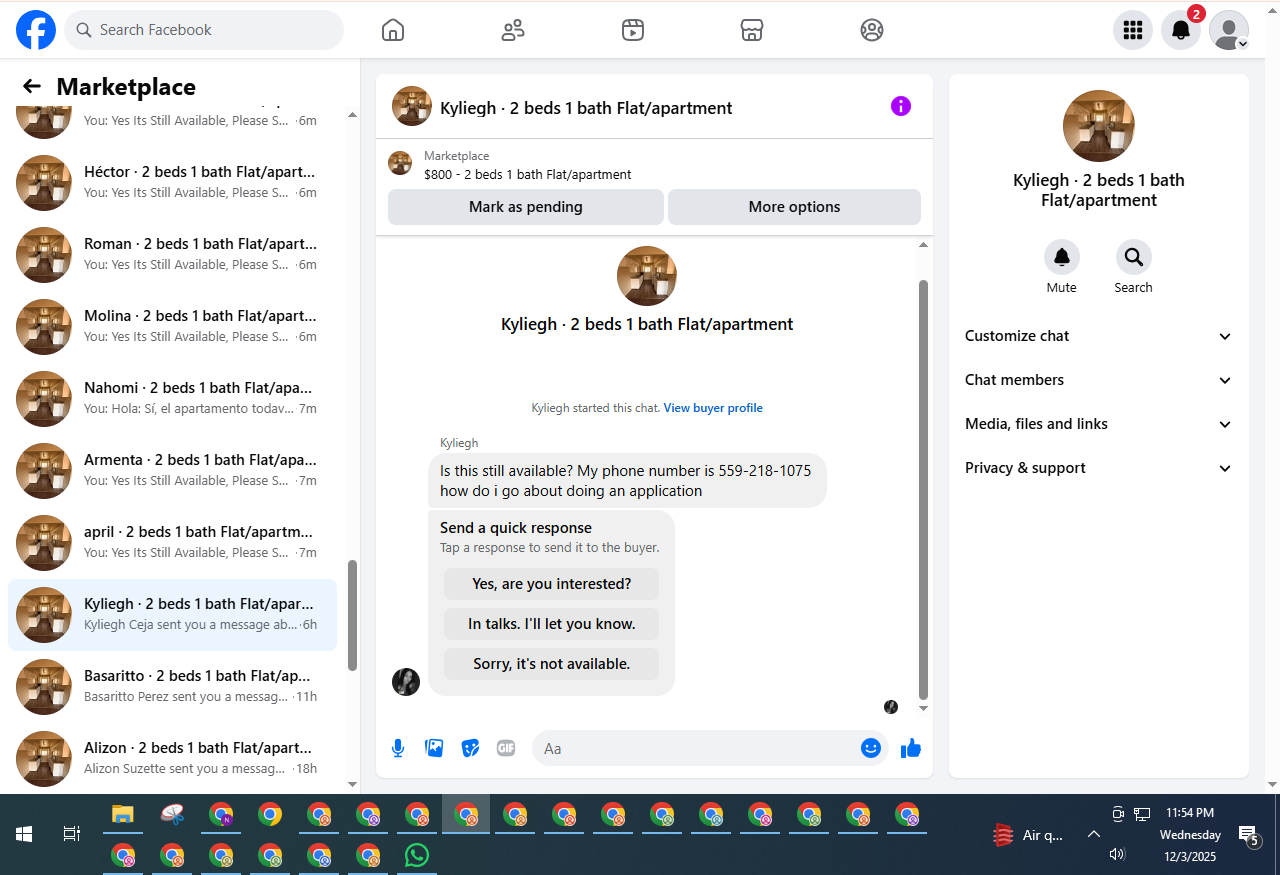The width and height of the screenshot is (1280, 875).
Task: Open the $800 - 2 beds listing link
Action: pos(528,174)
